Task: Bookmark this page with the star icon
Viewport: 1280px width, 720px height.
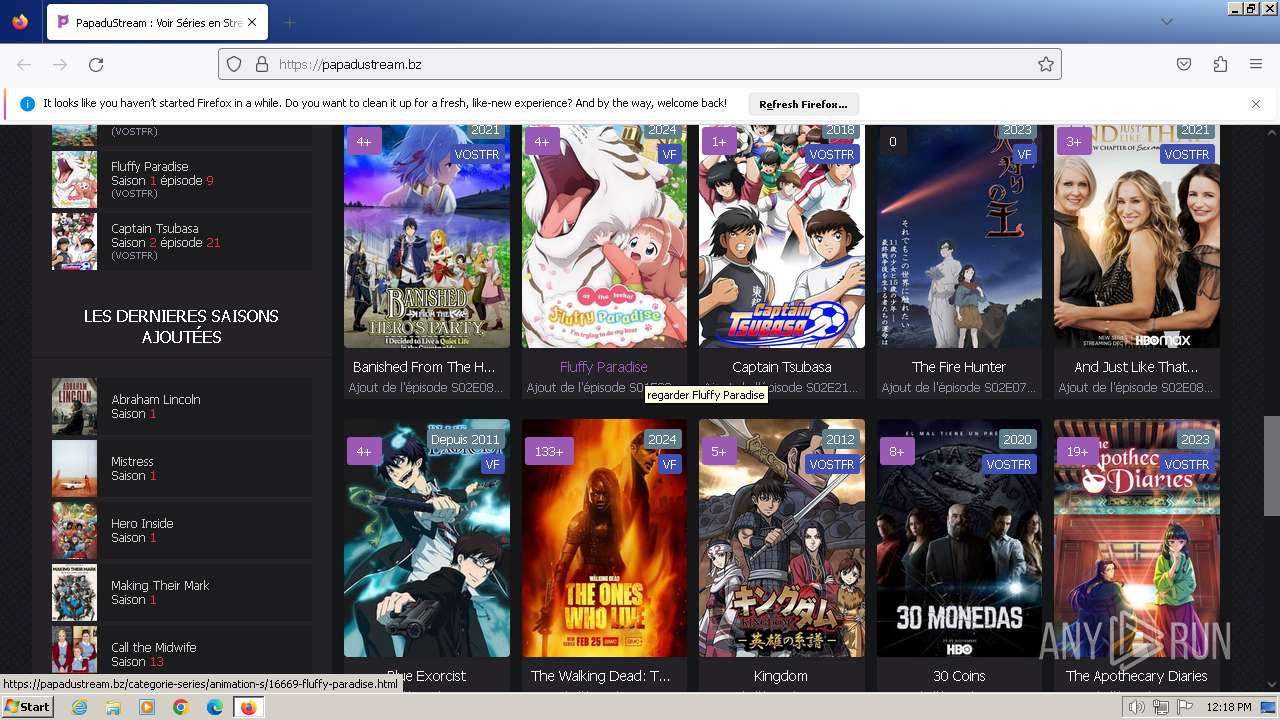Action: tap(1046, 64)
